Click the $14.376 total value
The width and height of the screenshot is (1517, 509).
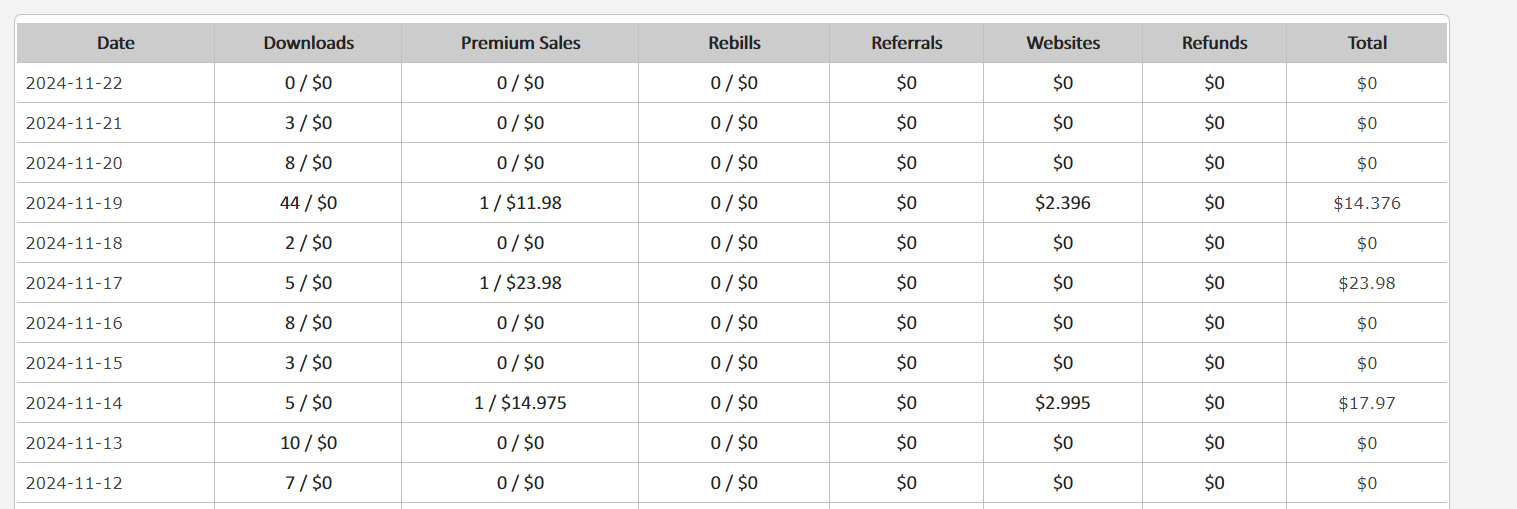coord(1367,203)
